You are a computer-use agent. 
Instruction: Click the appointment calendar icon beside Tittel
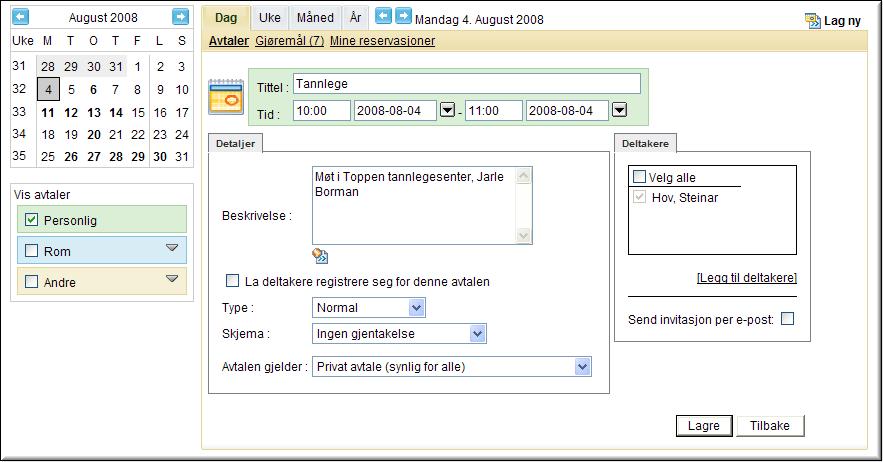[x=226, y=96]
